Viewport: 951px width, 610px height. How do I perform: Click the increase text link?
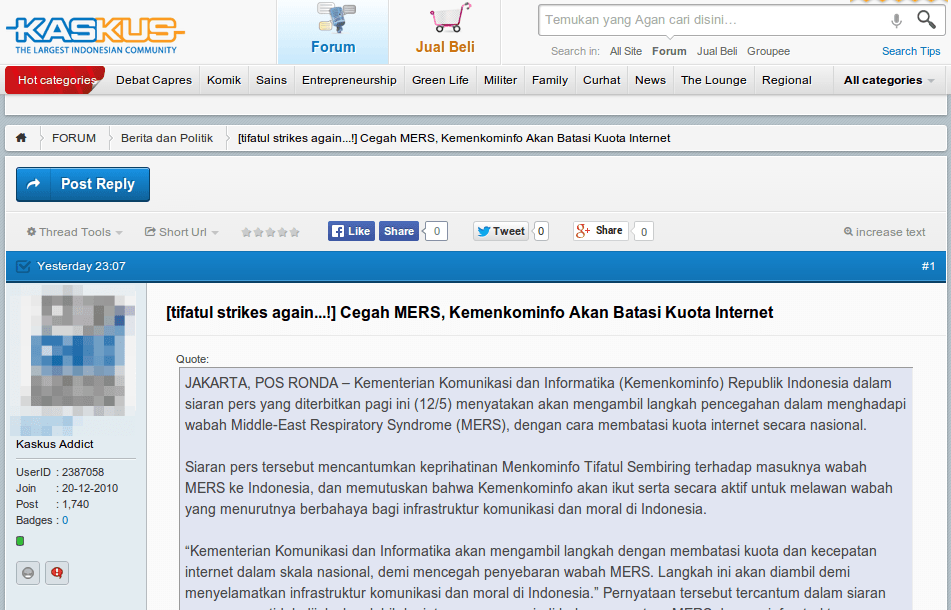point(884,232)
